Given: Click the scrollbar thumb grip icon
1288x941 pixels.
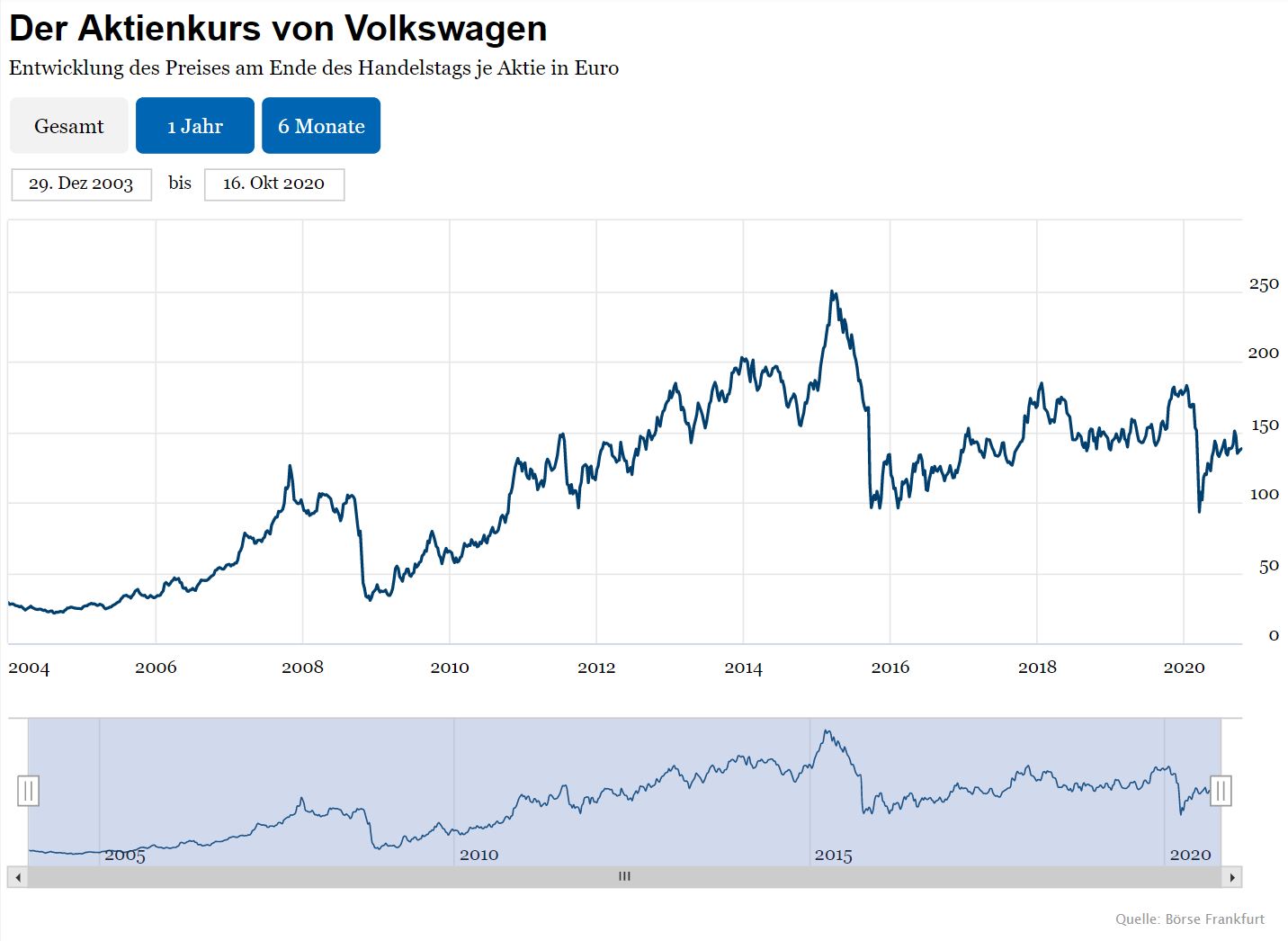Looking at the screenshot, I should click(x=624, y=876).
